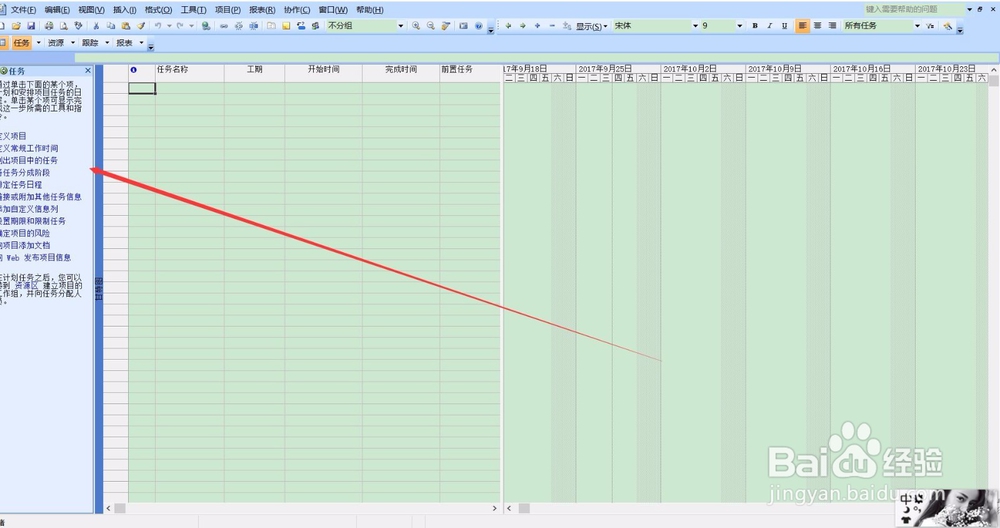Open AutoFilter icon beside 所有任务

point(930,26)
